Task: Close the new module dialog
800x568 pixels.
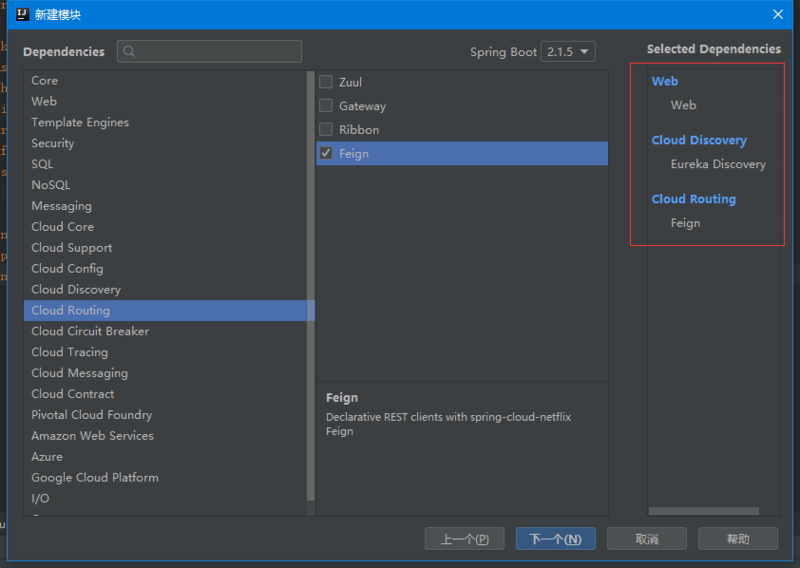Action: point(778,14)
